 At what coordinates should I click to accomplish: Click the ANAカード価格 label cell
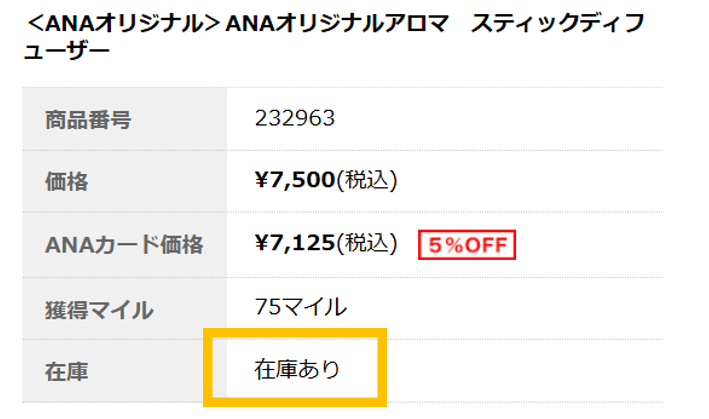click(x=124, y=245)
